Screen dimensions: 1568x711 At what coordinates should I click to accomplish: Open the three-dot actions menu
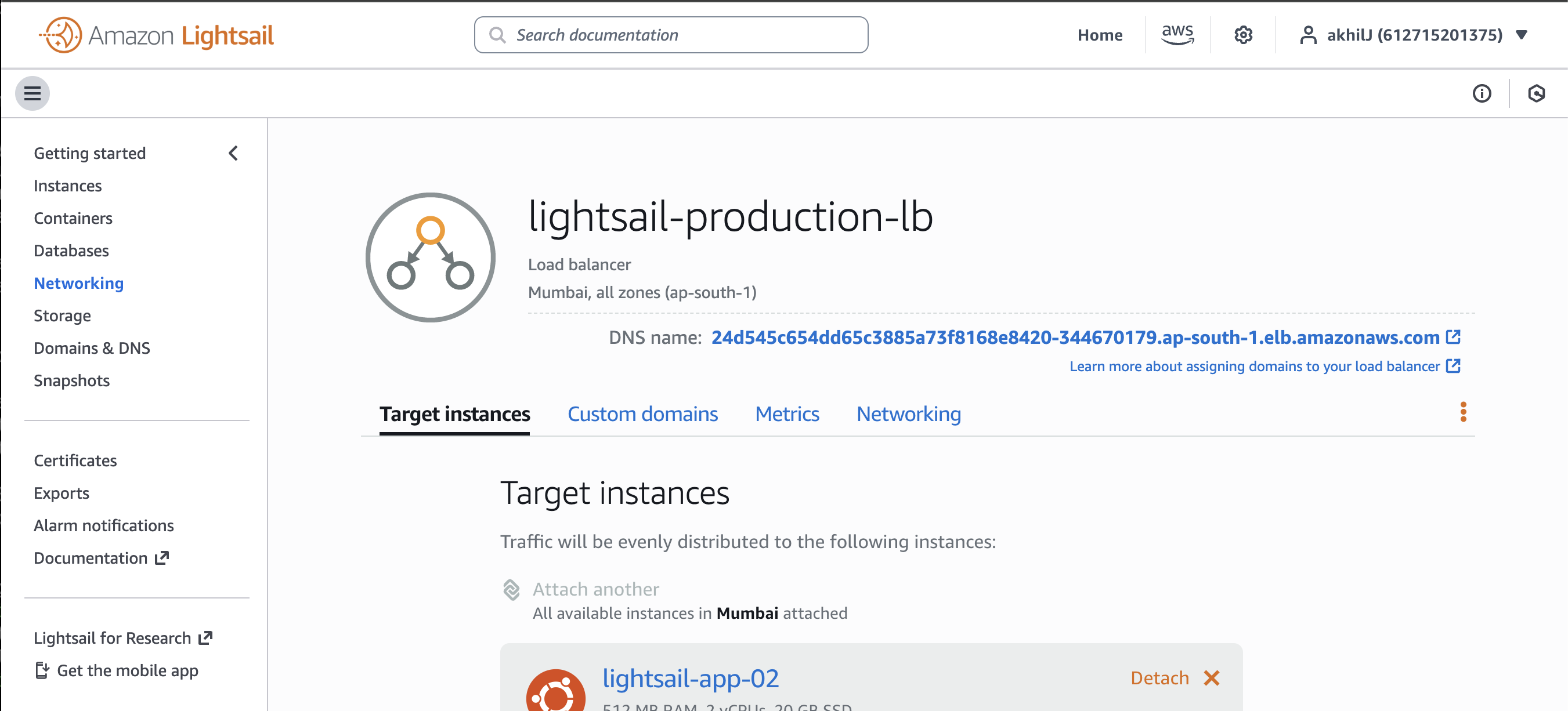1464,412
